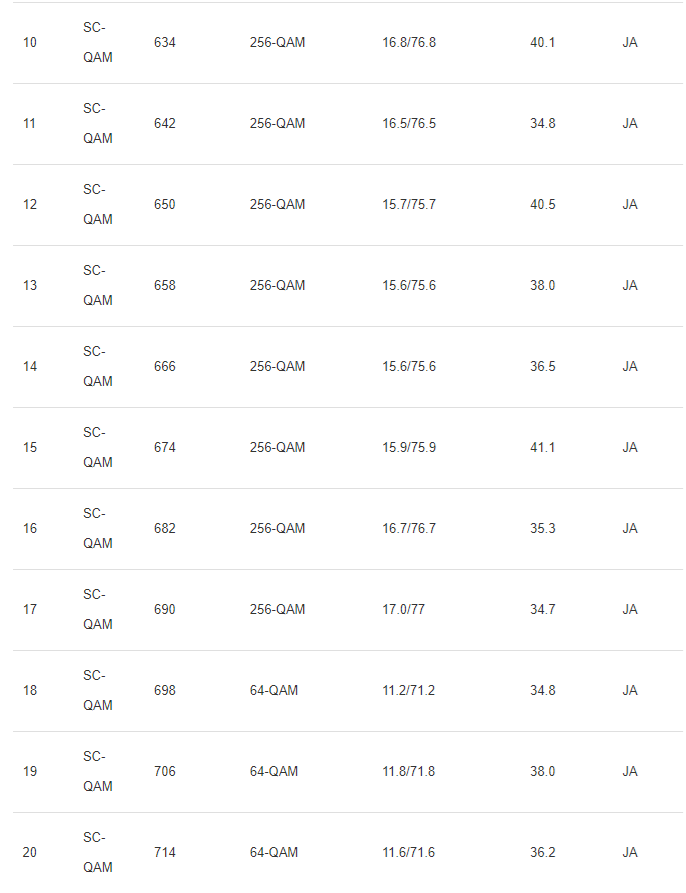The width and height of the screenshot is (686, 893).
Task: Click channel number 16
Action: (30, 529)
